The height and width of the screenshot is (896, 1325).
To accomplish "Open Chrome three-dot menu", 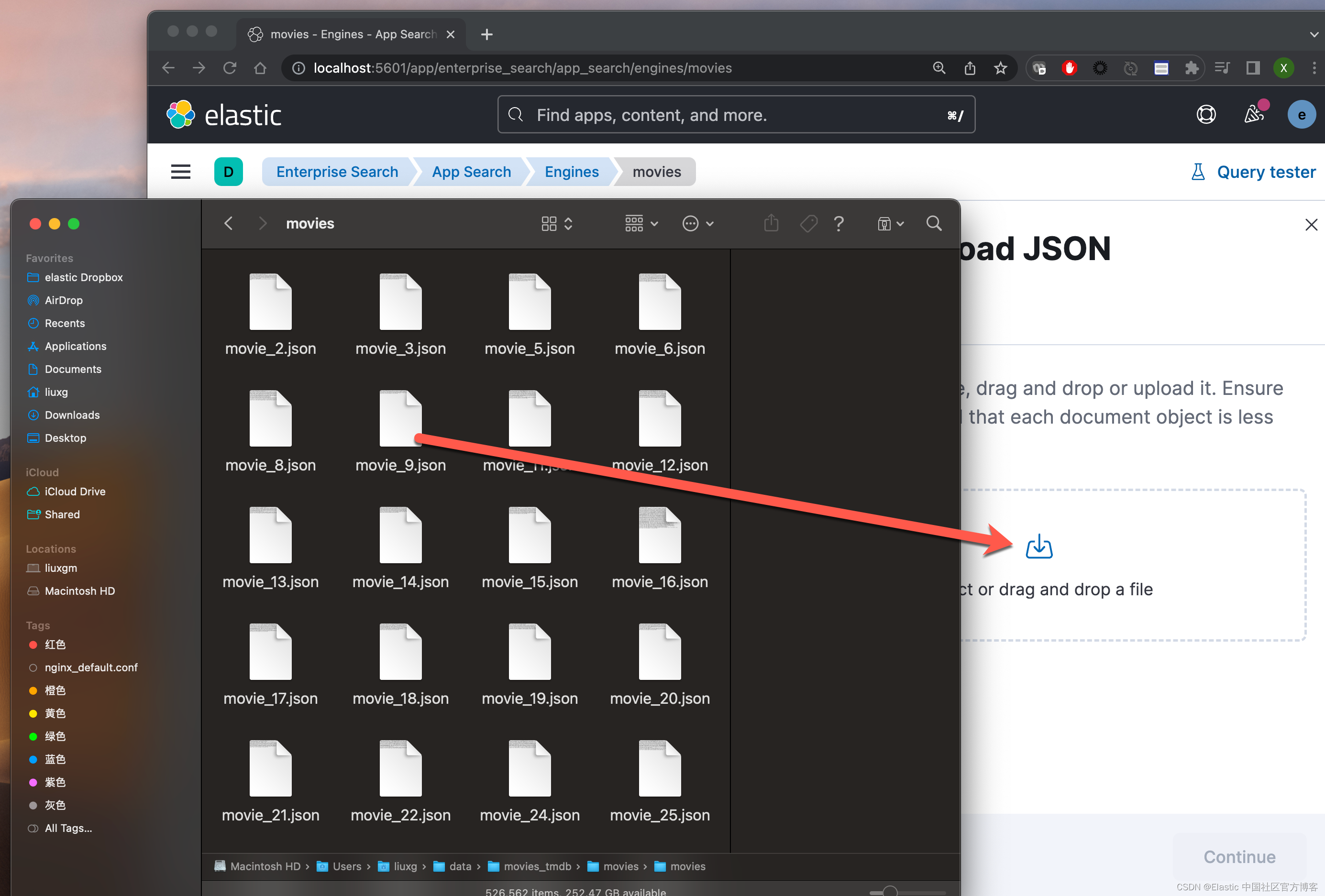I will [x=1314, y=68].
